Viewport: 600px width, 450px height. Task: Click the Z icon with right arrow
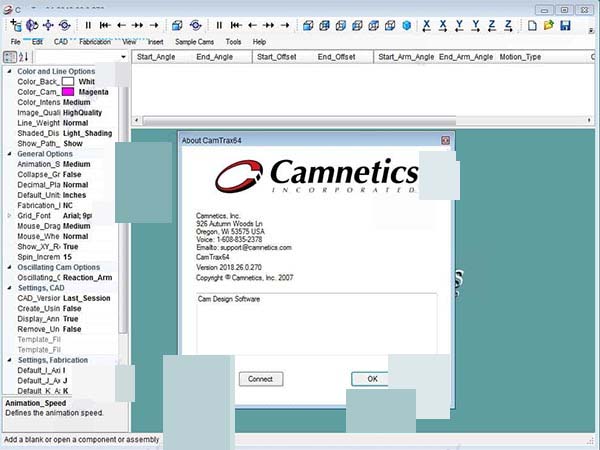point(508,26)
